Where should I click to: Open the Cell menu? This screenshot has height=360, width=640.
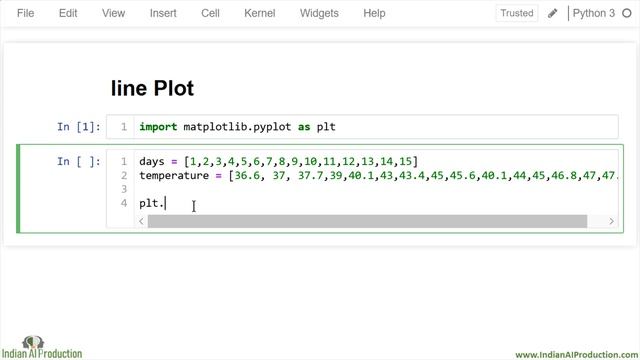210,13
